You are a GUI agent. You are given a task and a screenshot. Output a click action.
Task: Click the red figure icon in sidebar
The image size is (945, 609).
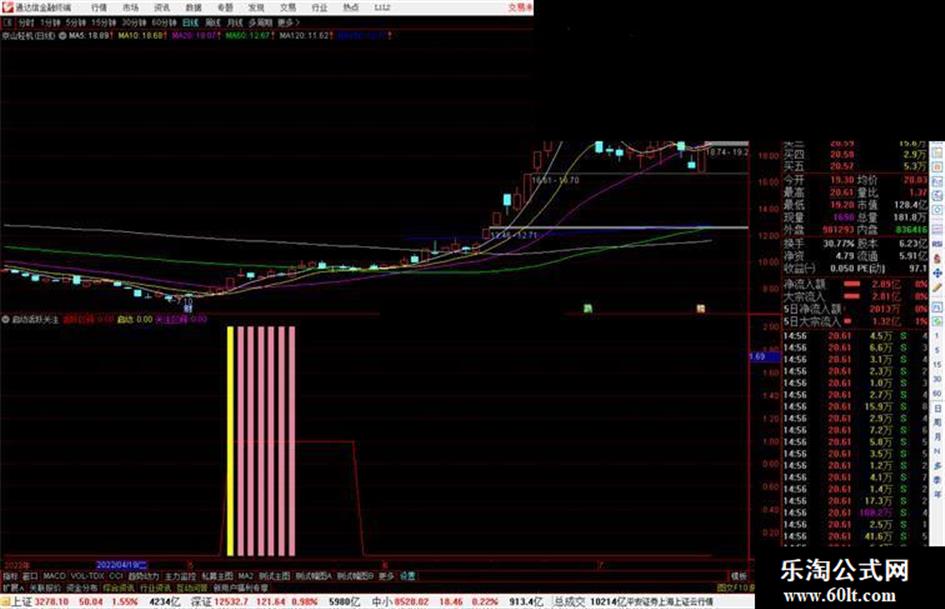coord(938,258)
